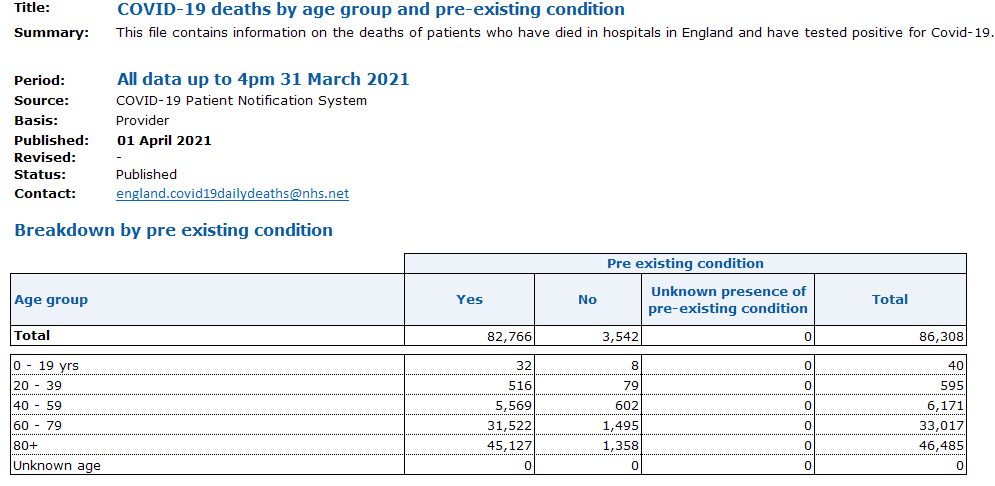Click the published date '01 April 2021'
Viewport: 995px width, 486px height.
pos(164,141)
